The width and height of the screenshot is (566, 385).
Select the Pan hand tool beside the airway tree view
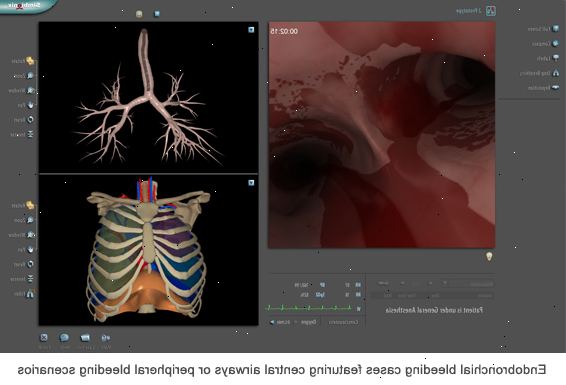click(x=30, y=105)
